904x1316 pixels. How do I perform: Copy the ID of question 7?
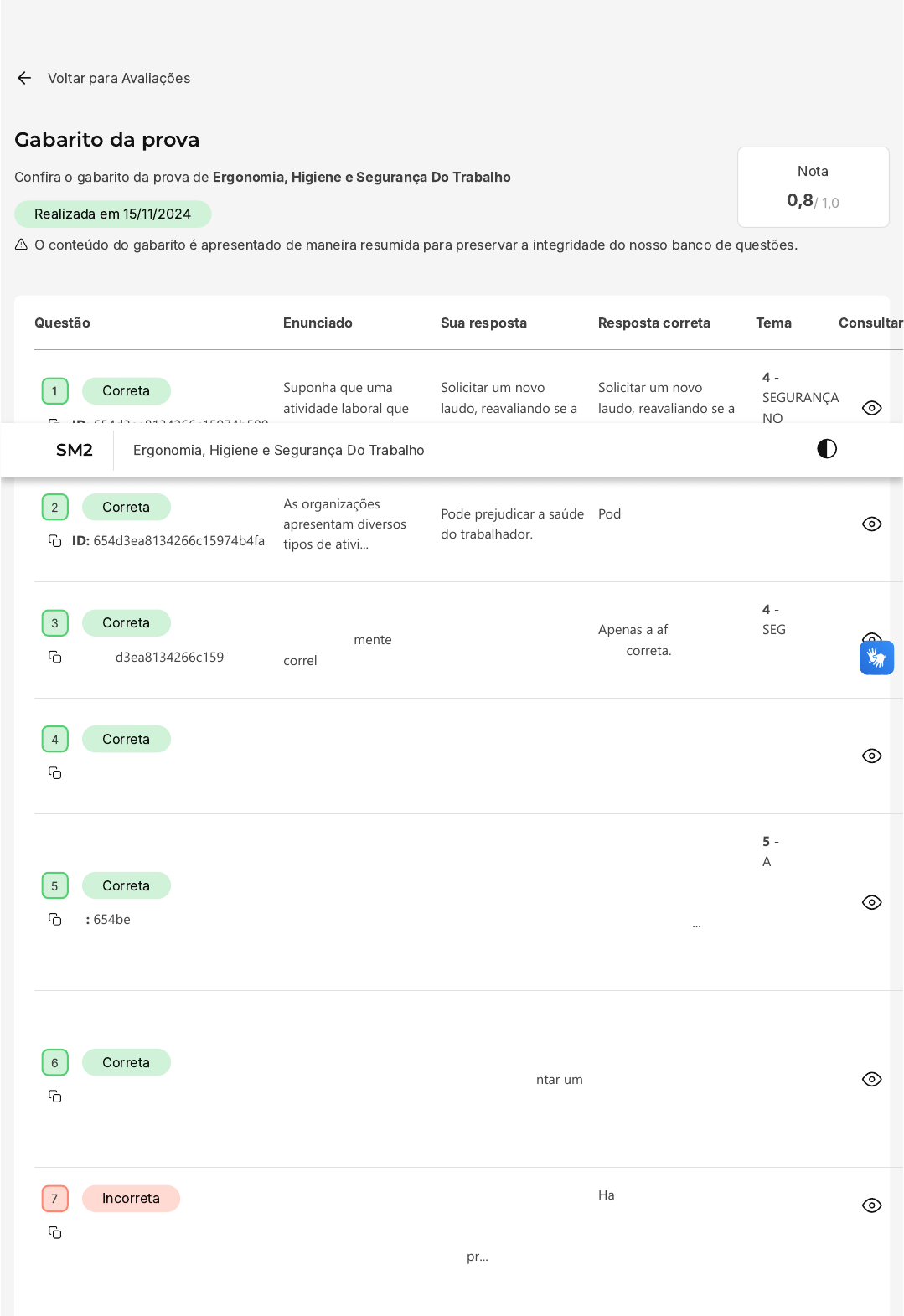pyautogui.click(x=55, y=1233)
